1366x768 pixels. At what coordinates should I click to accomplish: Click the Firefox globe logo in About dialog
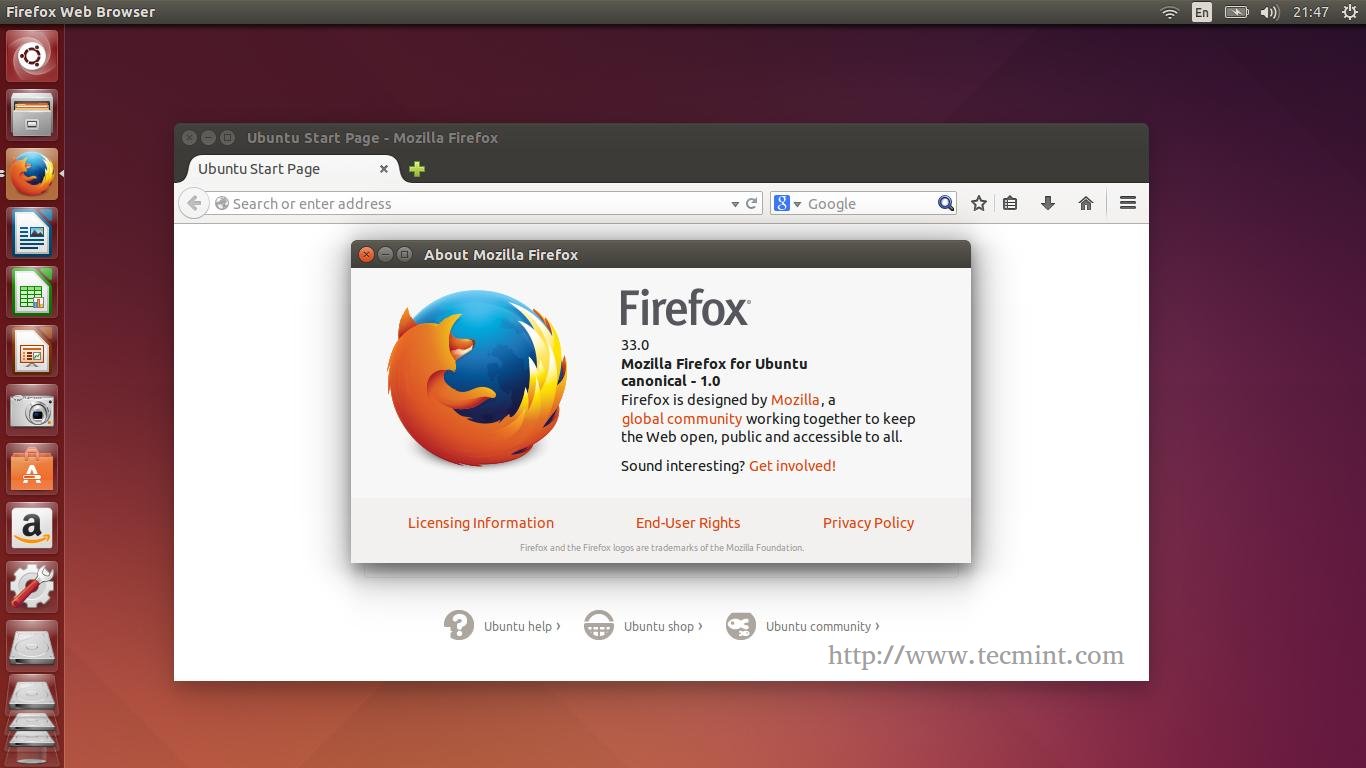pos(477,378)
